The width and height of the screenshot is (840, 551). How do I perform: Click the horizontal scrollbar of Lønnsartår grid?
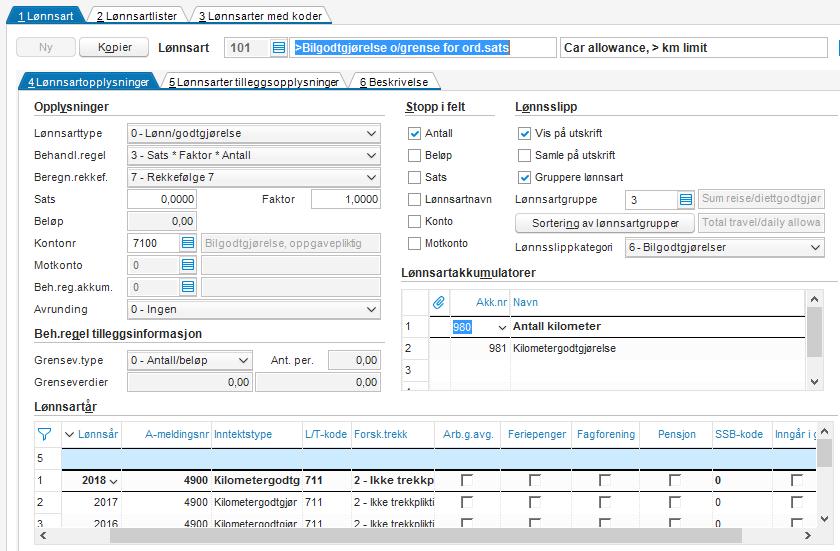click(425, 535)
